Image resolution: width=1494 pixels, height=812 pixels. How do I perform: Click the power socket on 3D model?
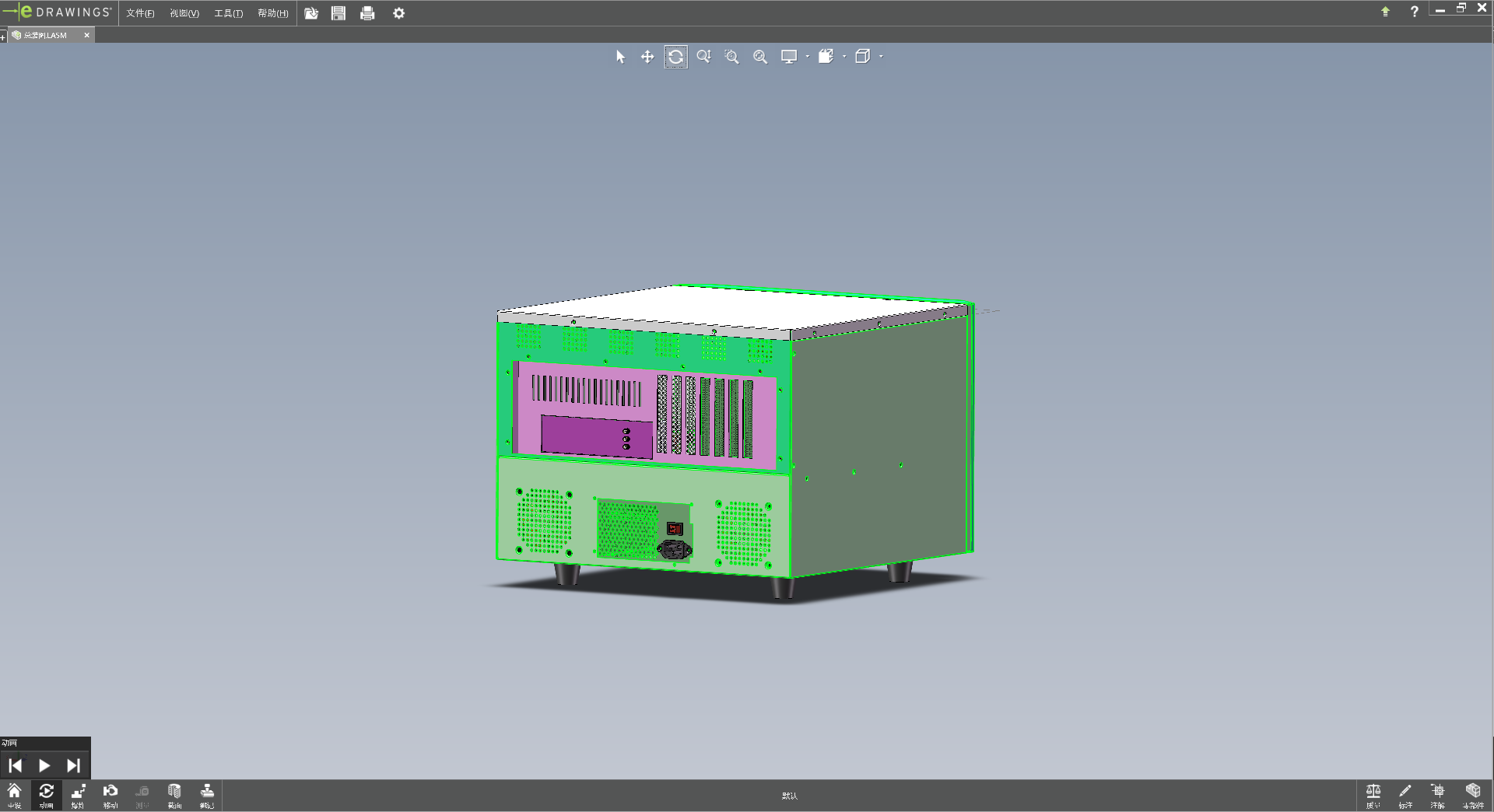coord(675,550)
